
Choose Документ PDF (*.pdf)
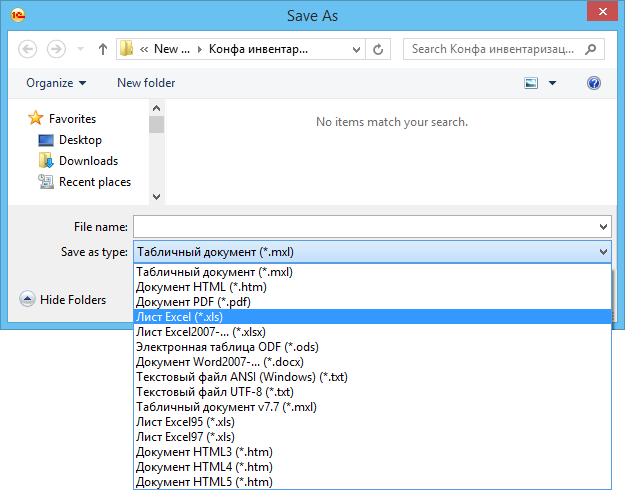(372, 302)
